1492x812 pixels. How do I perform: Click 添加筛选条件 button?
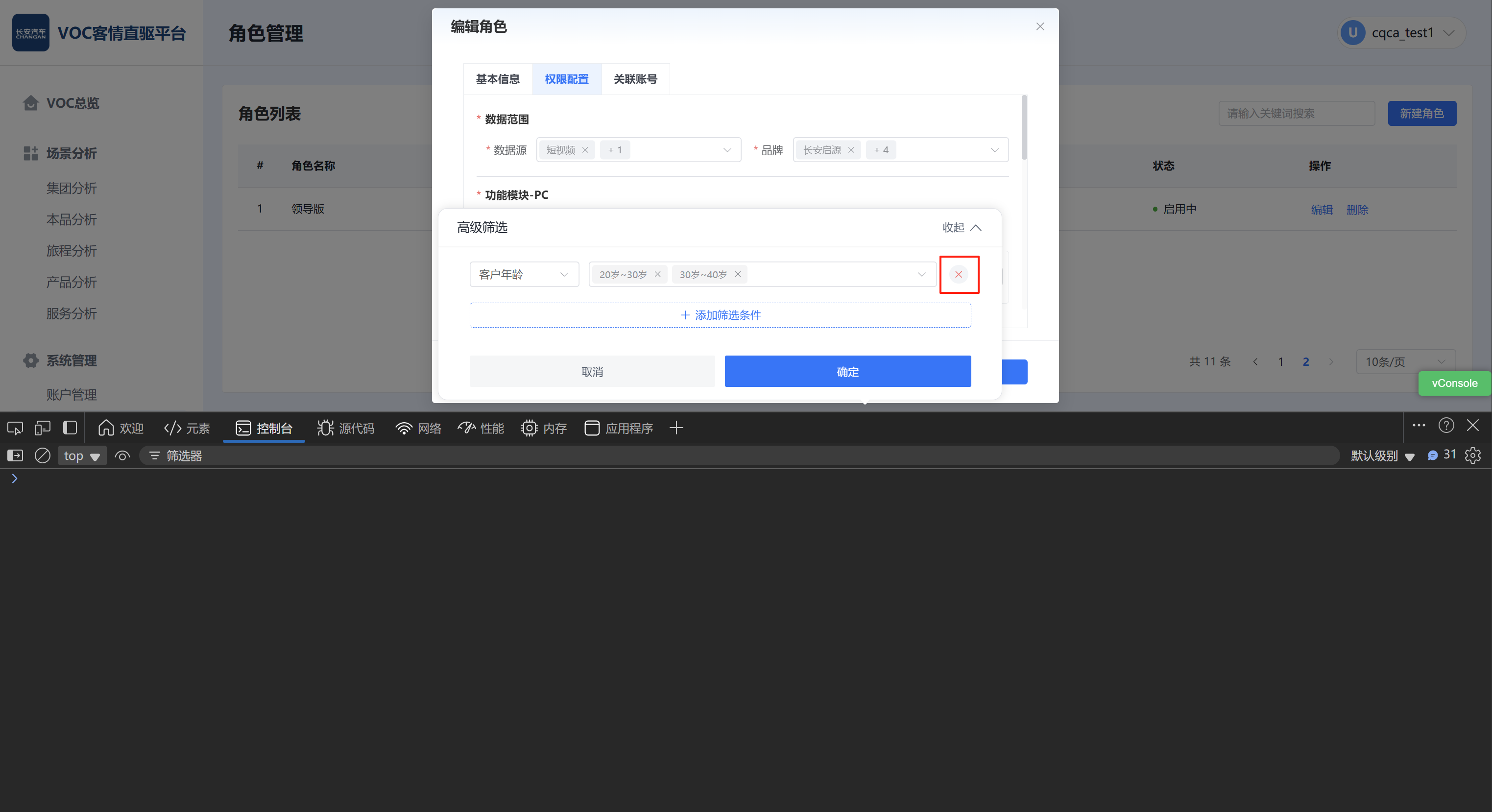pyautogui.click(x=720, y=315)
